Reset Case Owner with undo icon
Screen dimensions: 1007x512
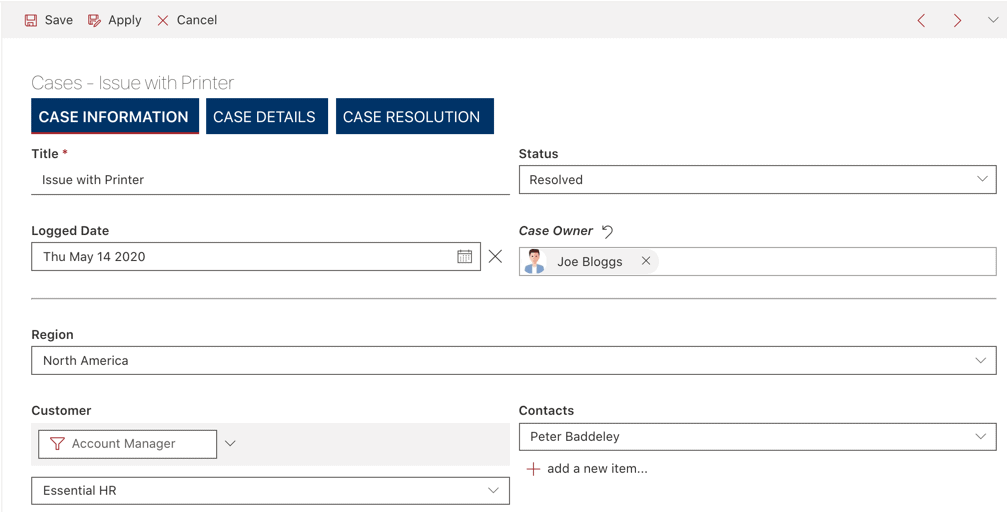[607, 231]
